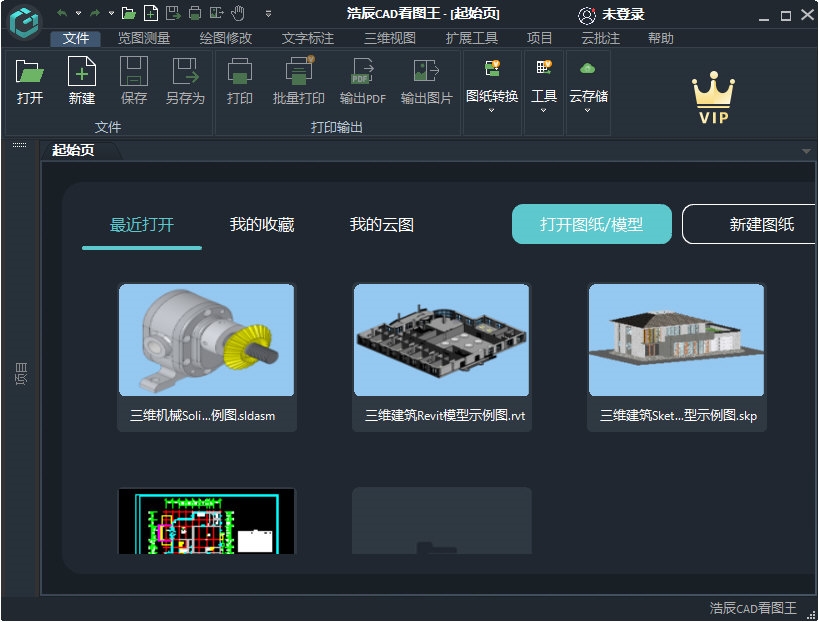Click the 新建图纸 button
The width and height of the screenshot is (819, 622).
coord(749,224)
